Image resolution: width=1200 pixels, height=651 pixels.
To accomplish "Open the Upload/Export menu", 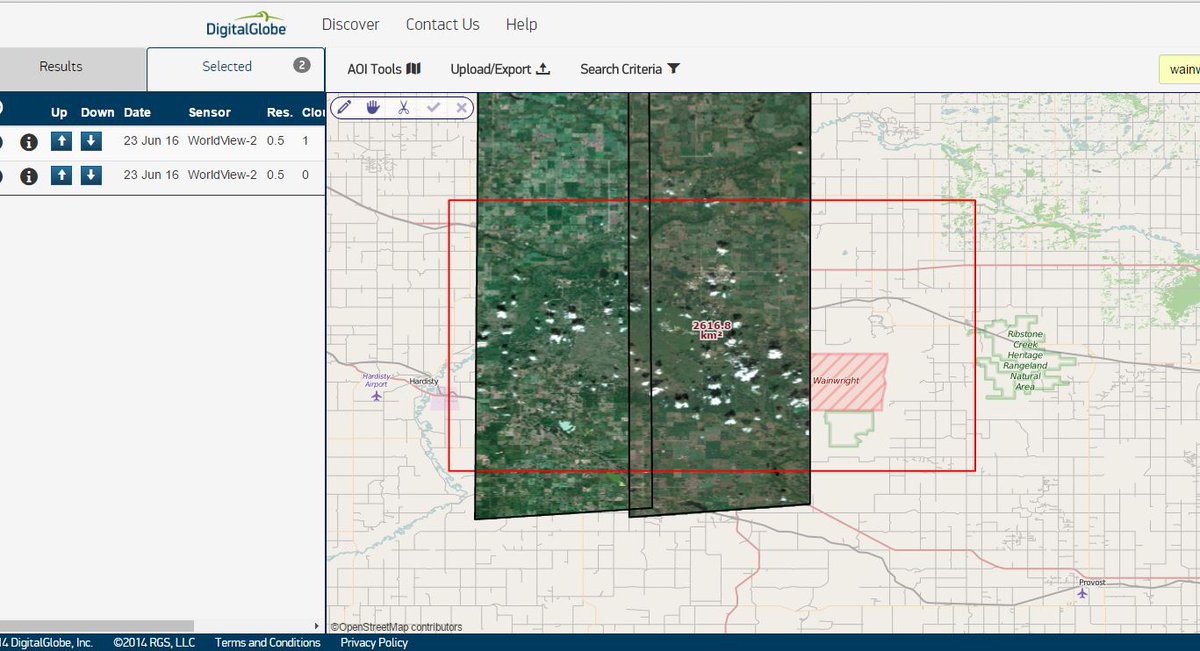I will pyautogui.click(x=500, y=69).
